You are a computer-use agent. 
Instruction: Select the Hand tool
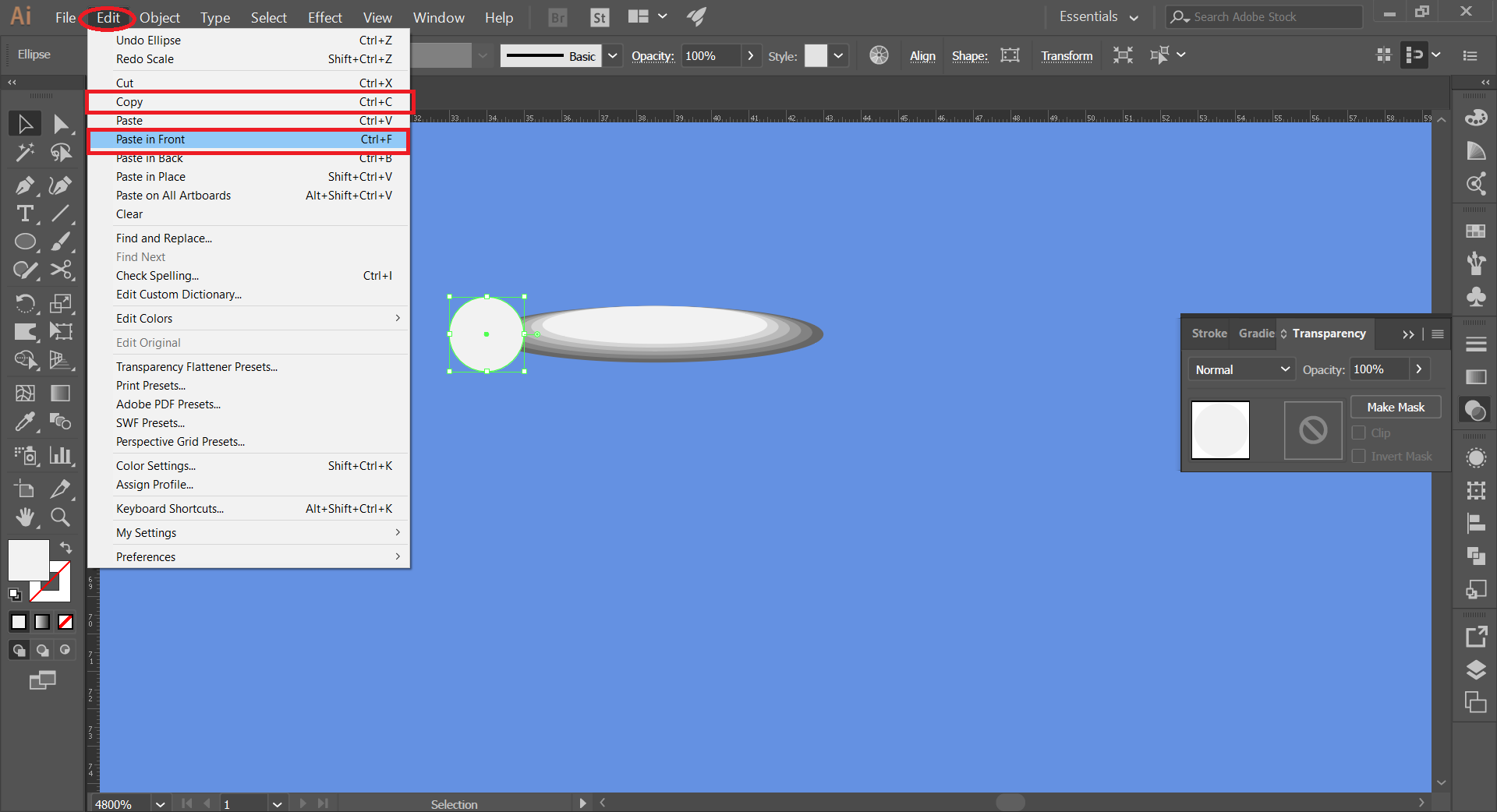click(x=25, y=517)
